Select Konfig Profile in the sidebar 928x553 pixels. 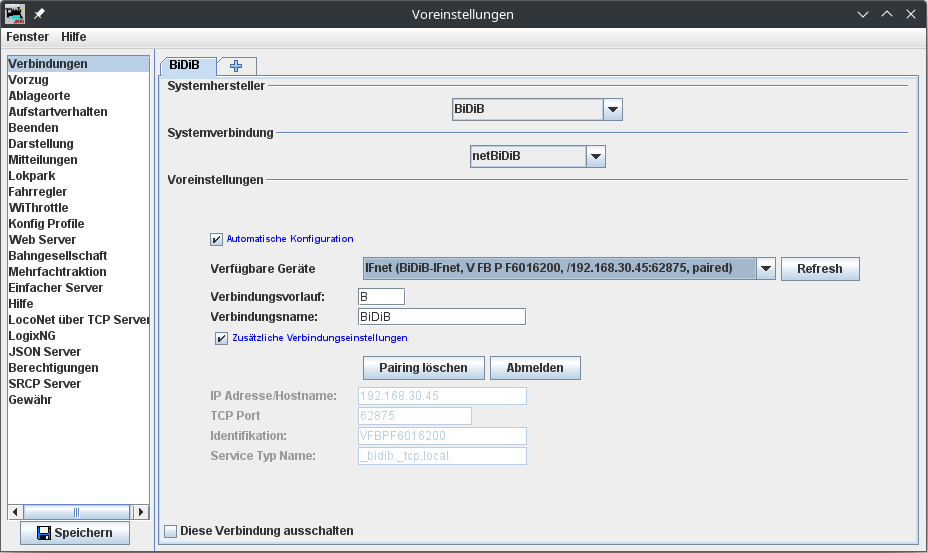click(78, 224)
